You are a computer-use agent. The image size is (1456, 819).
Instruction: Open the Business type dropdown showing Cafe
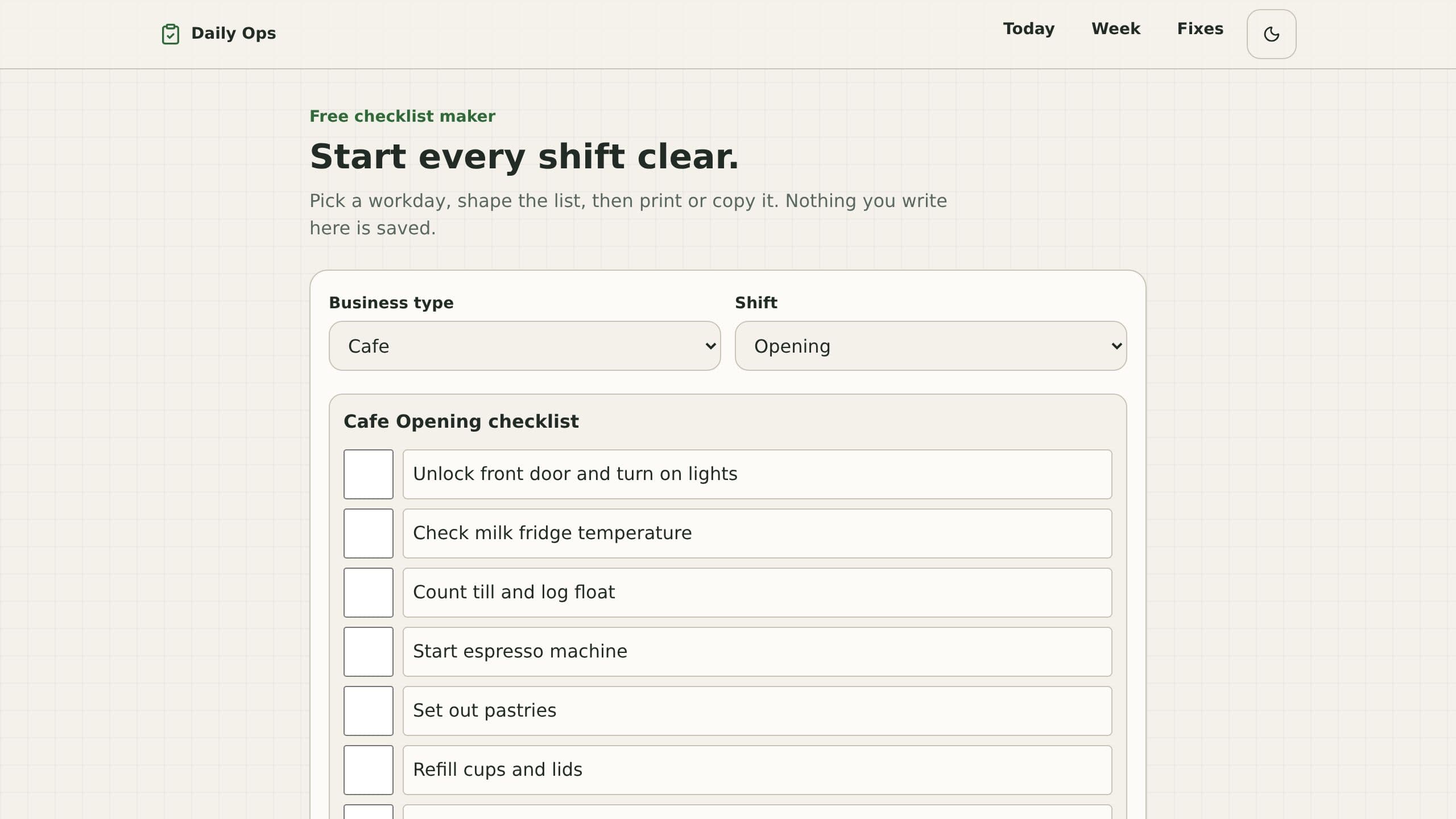click(x=524, y=346)
